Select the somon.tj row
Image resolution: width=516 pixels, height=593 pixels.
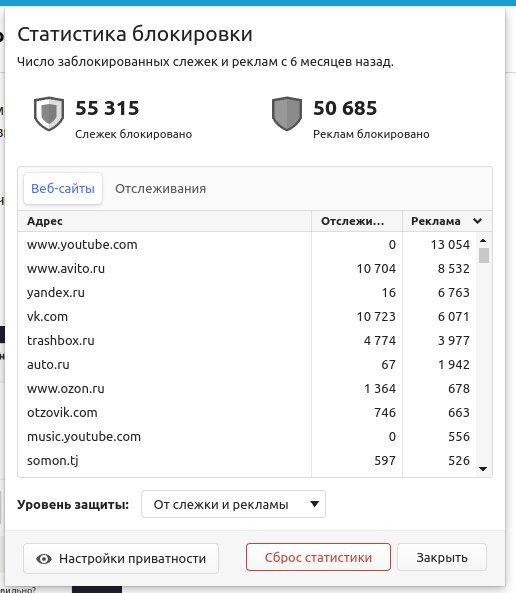pos(248,461)
